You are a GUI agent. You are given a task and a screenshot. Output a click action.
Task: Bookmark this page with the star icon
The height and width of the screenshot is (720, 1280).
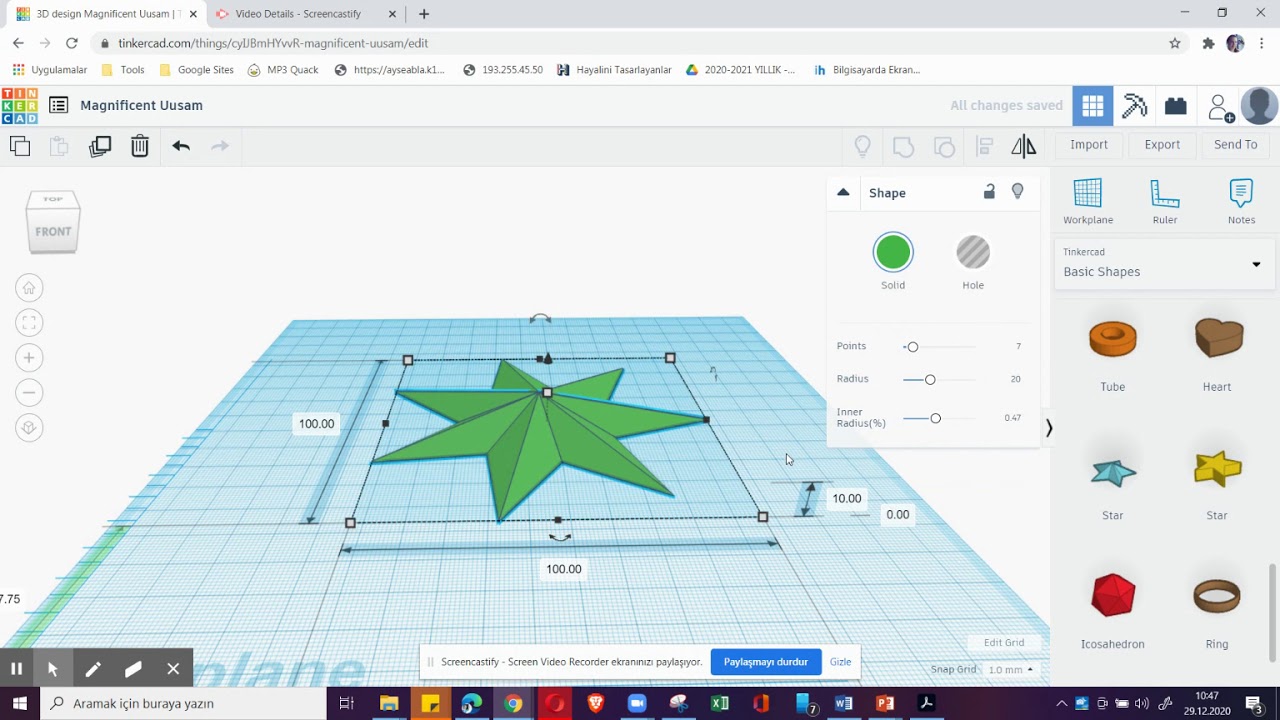click(1175, 43)
